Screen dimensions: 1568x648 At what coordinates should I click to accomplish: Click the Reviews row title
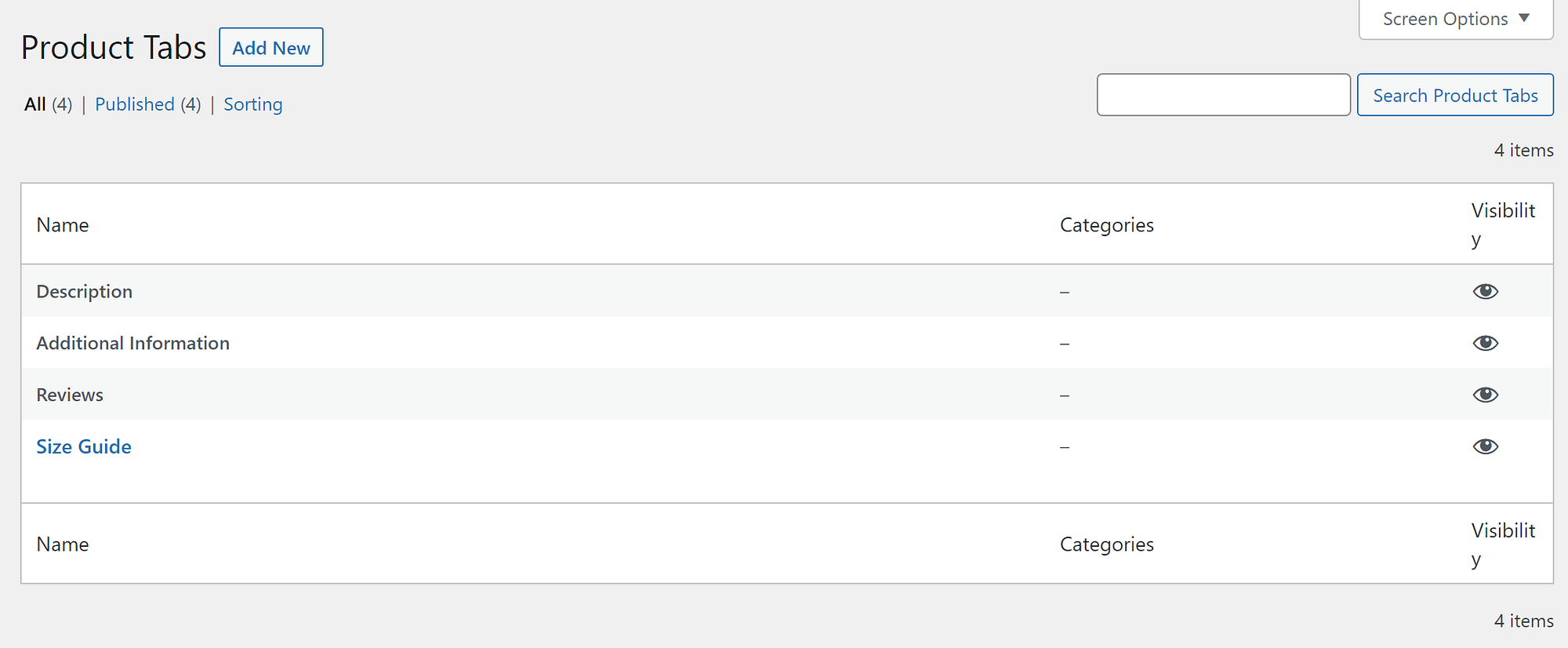(69, 395)
